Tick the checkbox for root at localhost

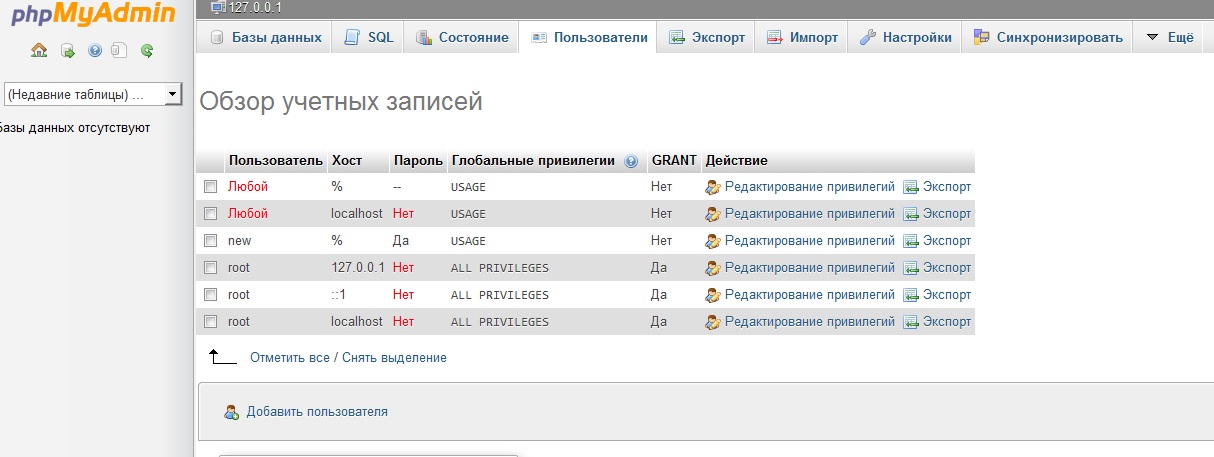click(210, 322)
